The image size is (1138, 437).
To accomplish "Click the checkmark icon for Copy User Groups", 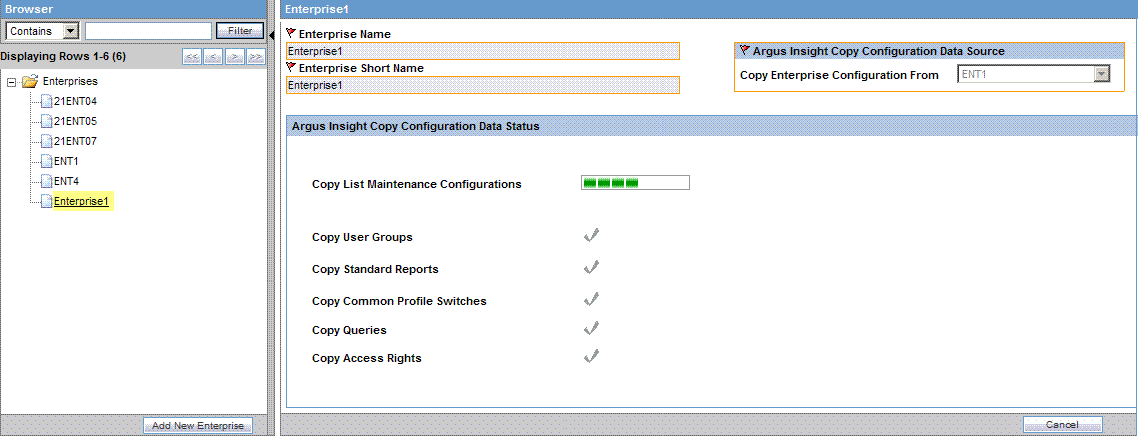I will tap(591, 235).
